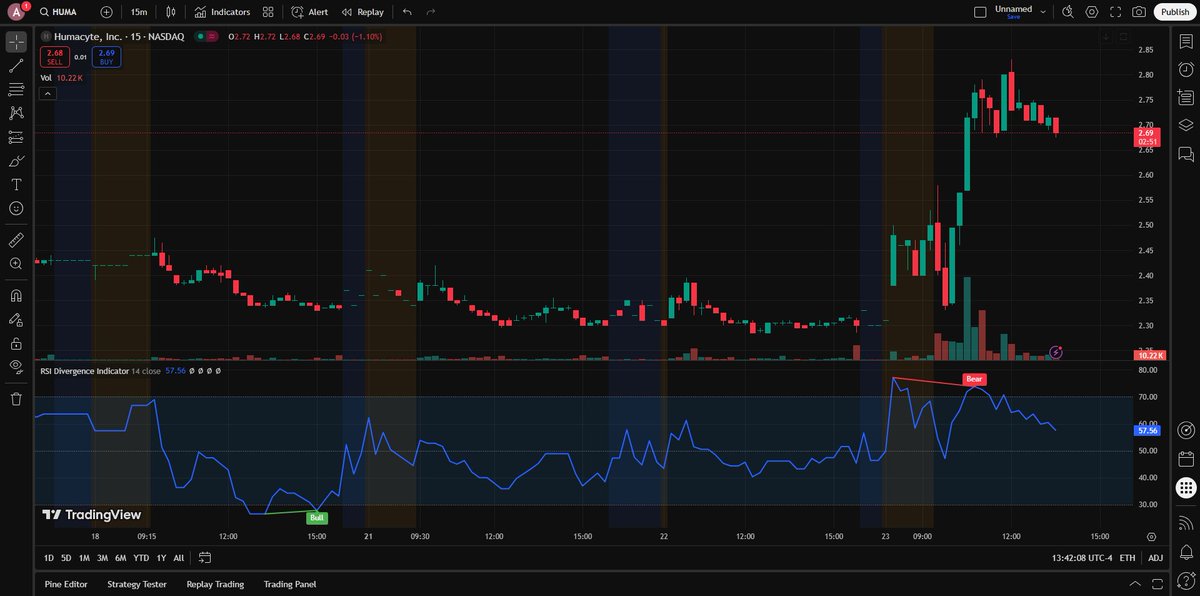
Task: Select the ruler measure tool
Action: click(16, 240)
